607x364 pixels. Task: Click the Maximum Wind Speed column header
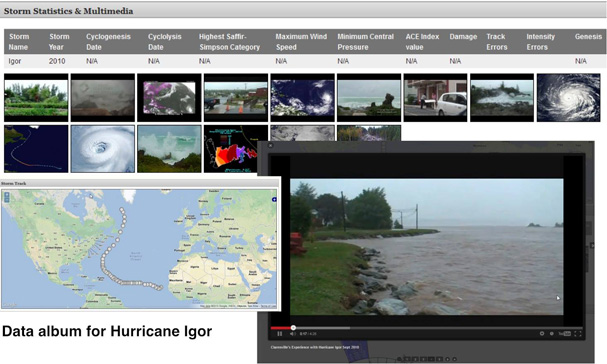tap(301, 42)
